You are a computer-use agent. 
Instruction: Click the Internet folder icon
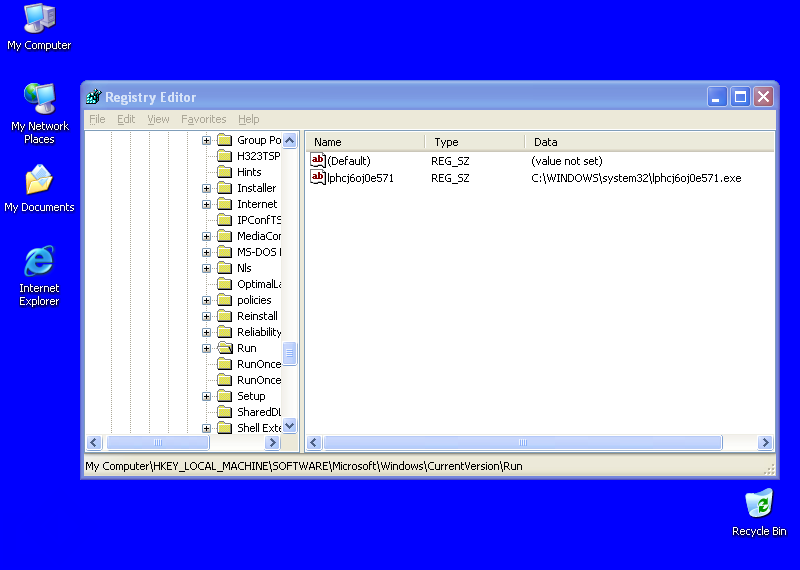tap(224, 204)
